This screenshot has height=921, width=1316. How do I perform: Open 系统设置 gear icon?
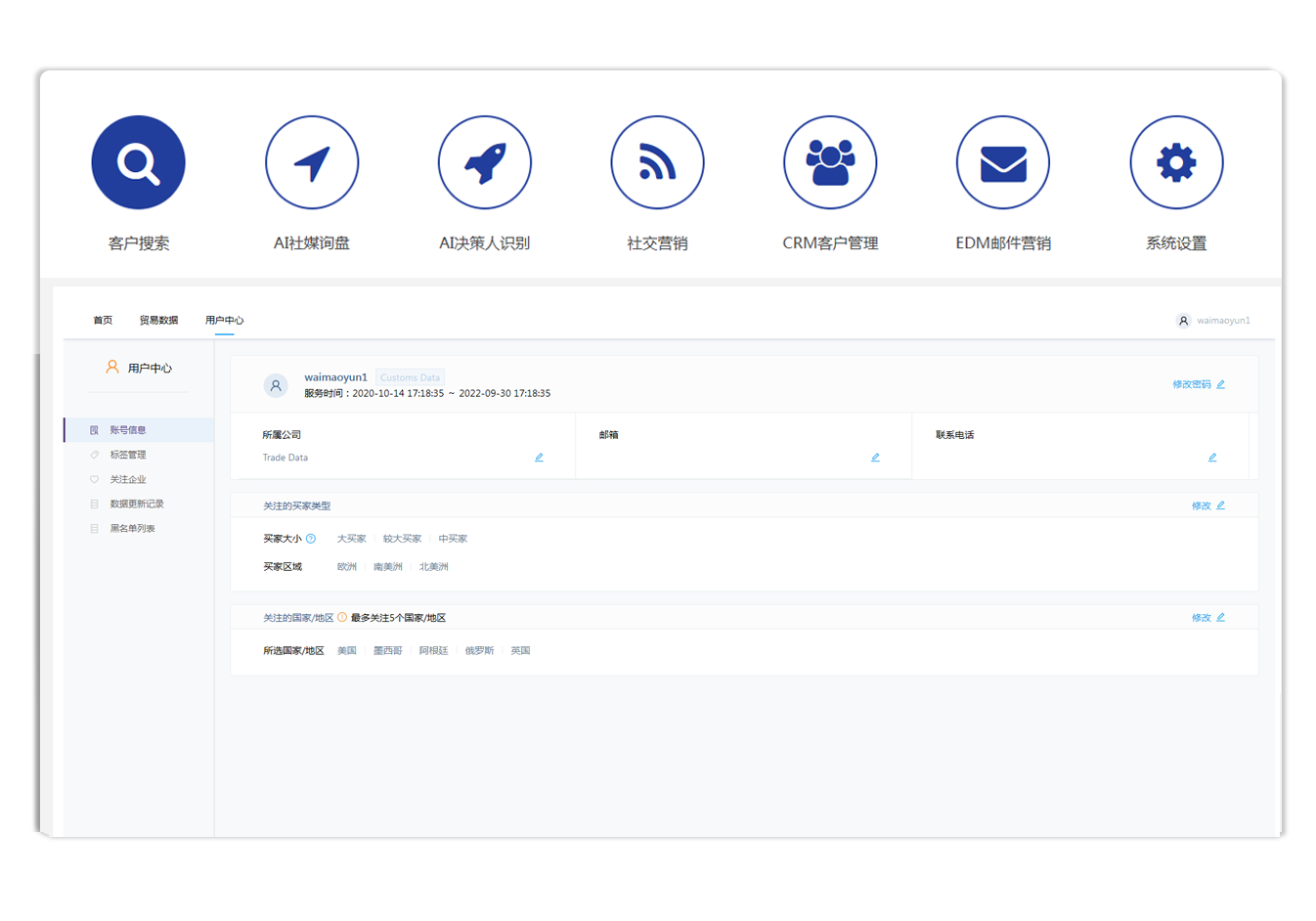coord(1176,162)
